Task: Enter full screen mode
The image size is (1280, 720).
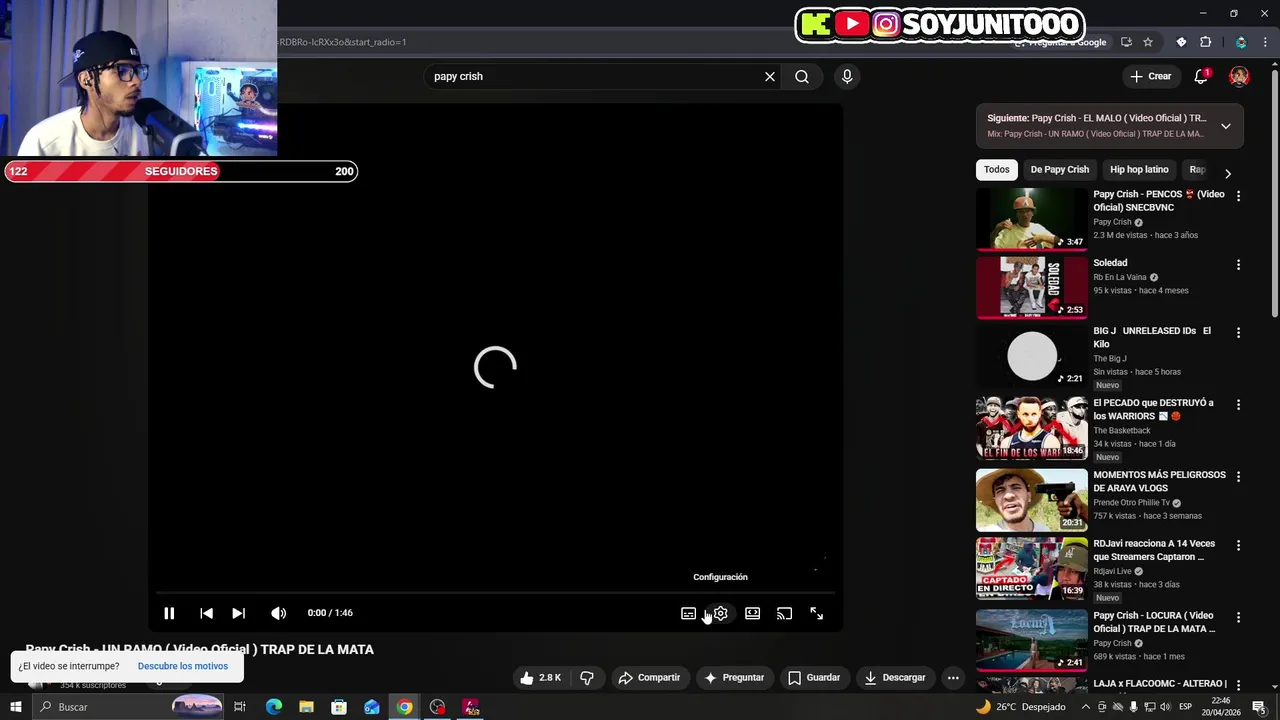Action: coord(816,613)
